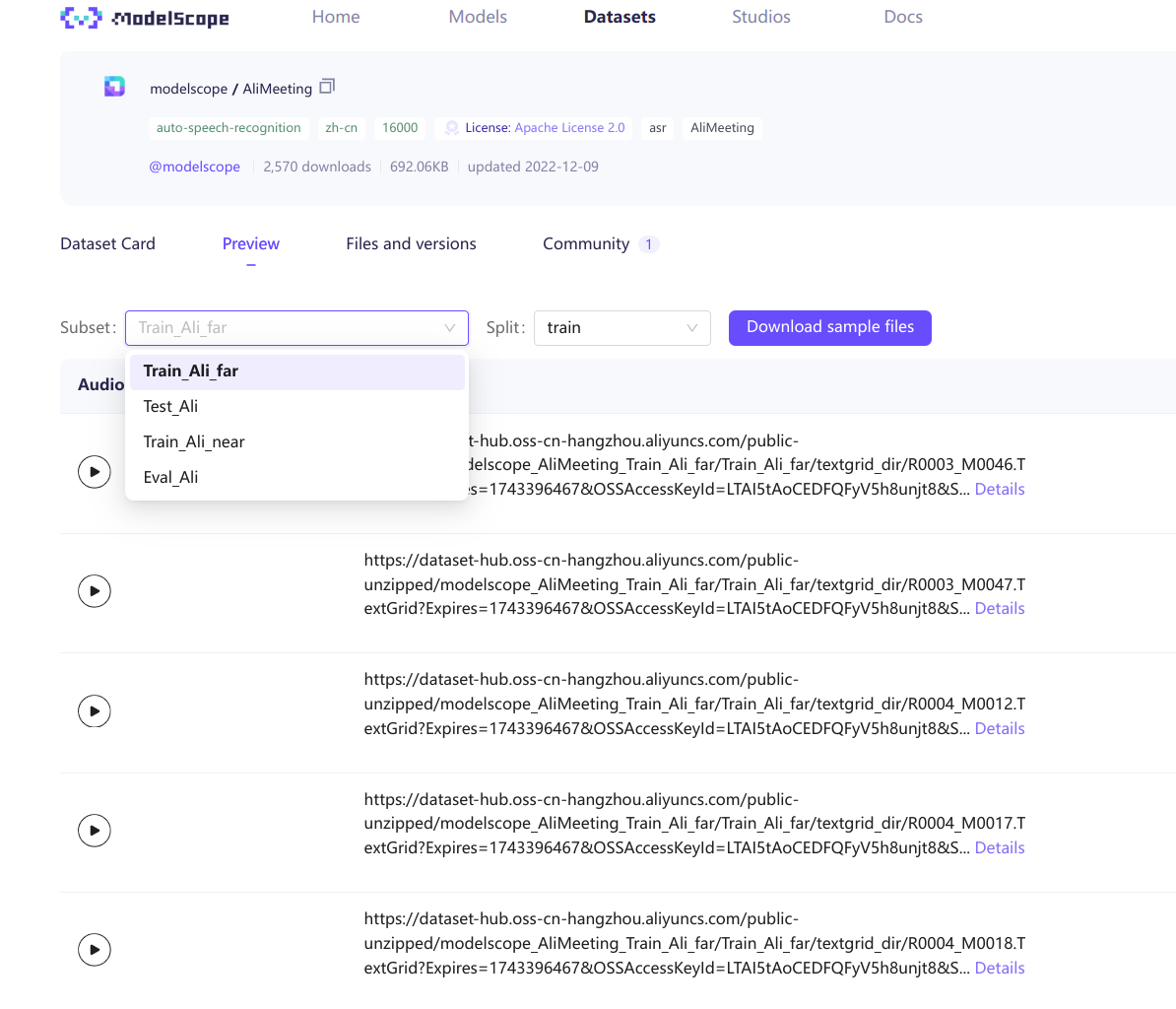Click the asr tag
1176x1009 pixels.
coord(657,127)
